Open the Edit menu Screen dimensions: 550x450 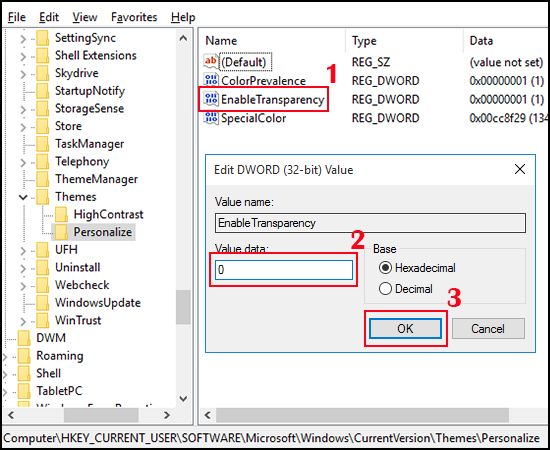49,17
